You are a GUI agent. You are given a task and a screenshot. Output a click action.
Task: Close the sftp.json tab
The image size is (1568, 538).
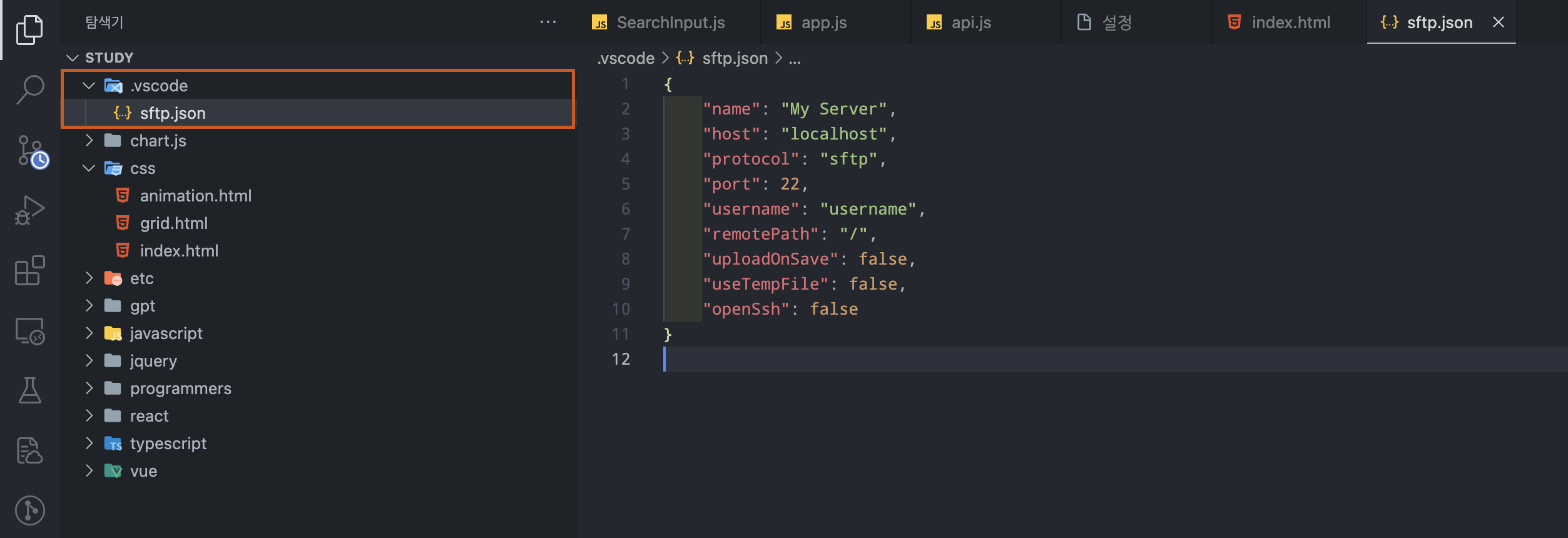point(1499,23)
